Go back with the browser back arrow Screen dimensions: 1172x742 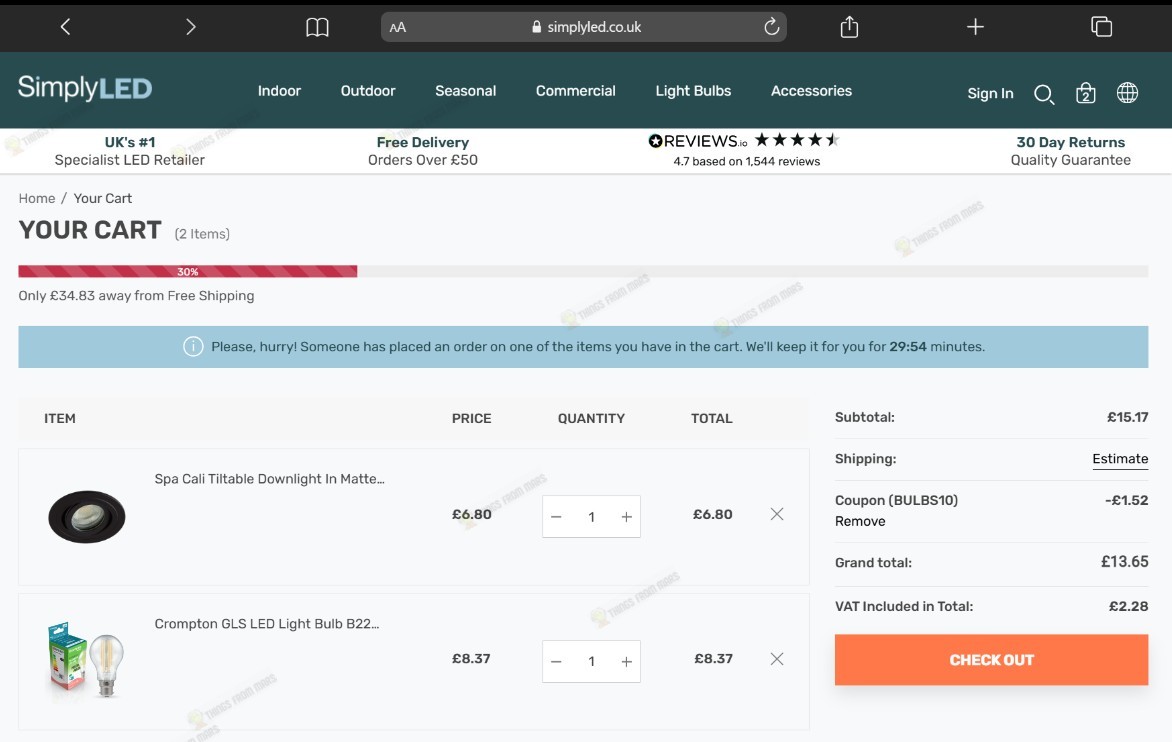pyautogui.click(x=66, y=27)
